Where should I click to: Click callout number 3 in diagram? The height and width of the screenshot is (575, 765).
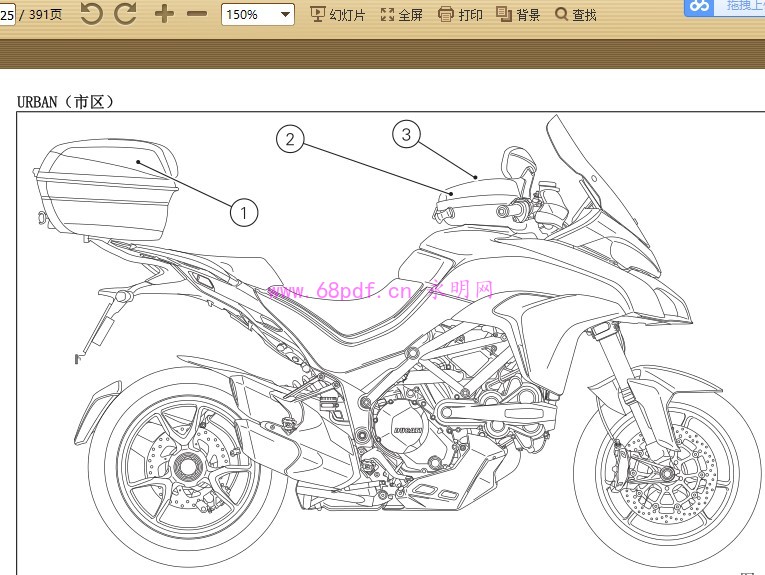click(x=406, y=133)
